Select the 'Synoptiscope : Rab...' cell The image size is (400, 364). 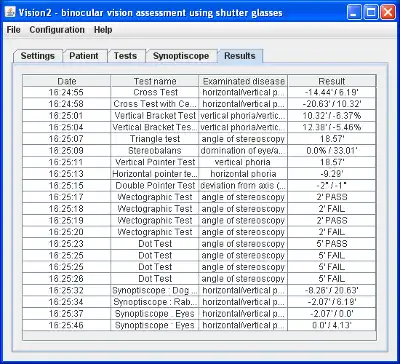click(155, 302)
